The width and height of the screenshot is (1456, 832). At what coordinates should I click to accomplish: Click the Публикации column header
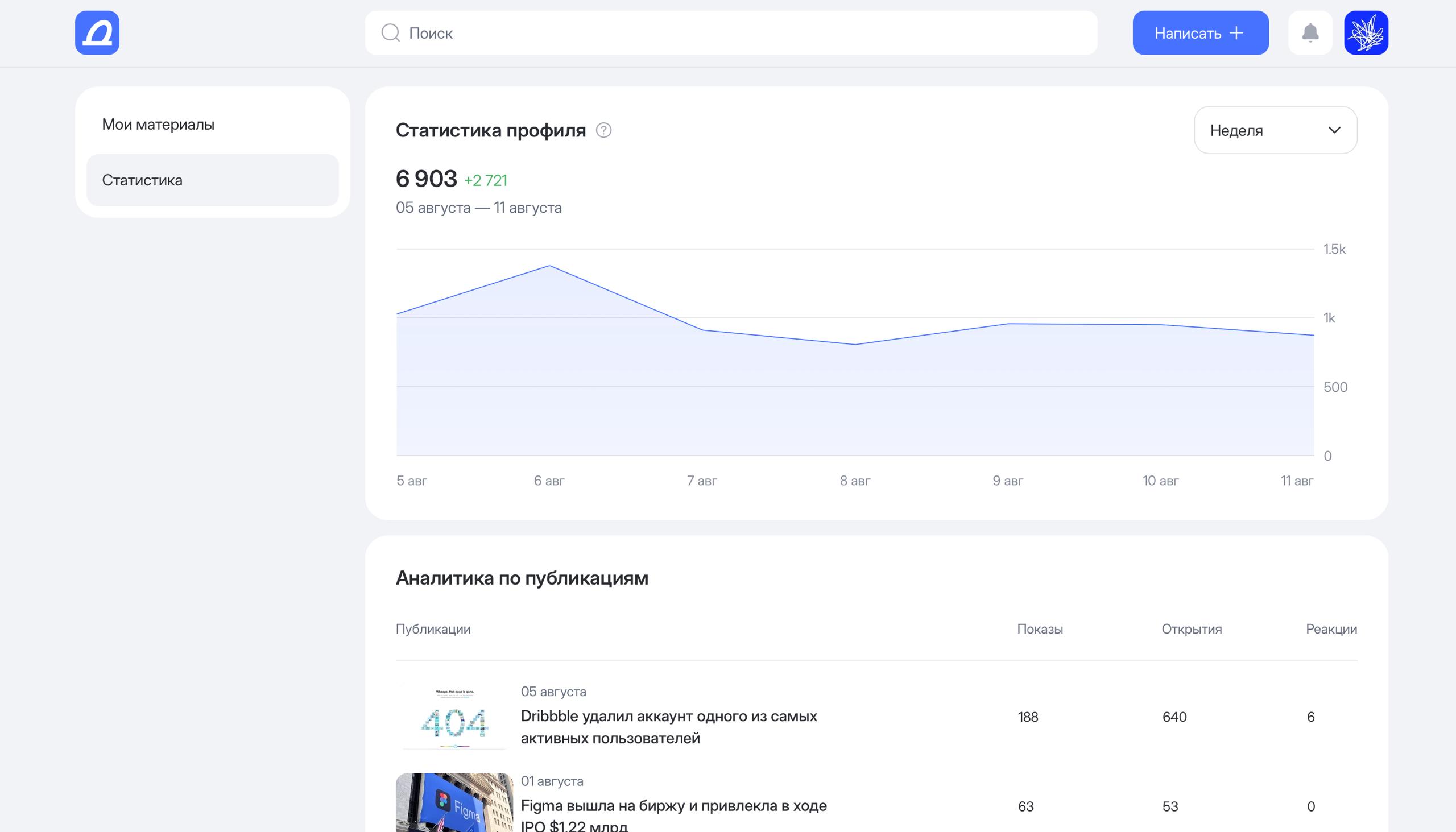pyautogui.click(x=433, y=629)
